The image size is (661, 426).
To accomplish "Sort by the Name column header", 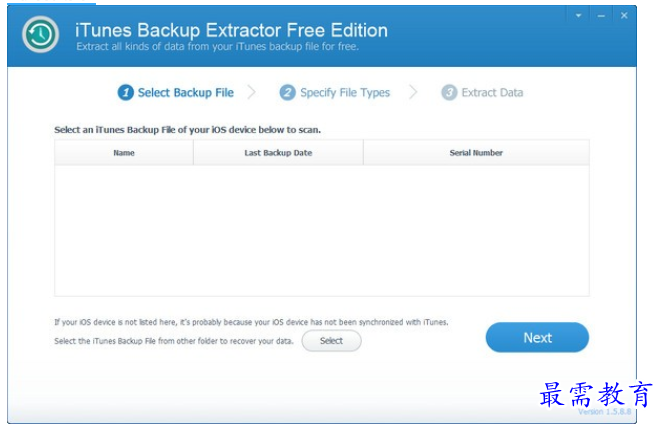I will 124,153.
